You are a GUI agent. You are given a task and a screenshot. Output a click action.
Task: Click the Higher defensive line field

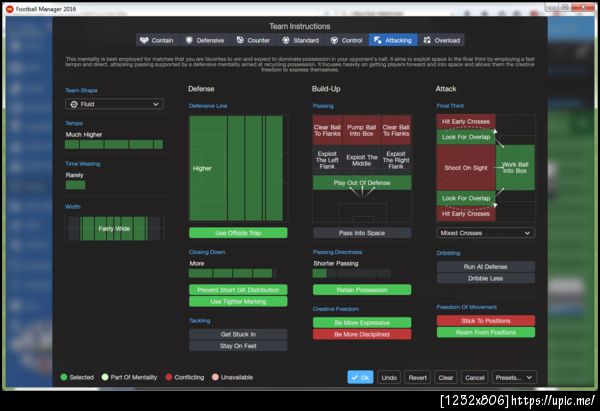coord(236,168)
